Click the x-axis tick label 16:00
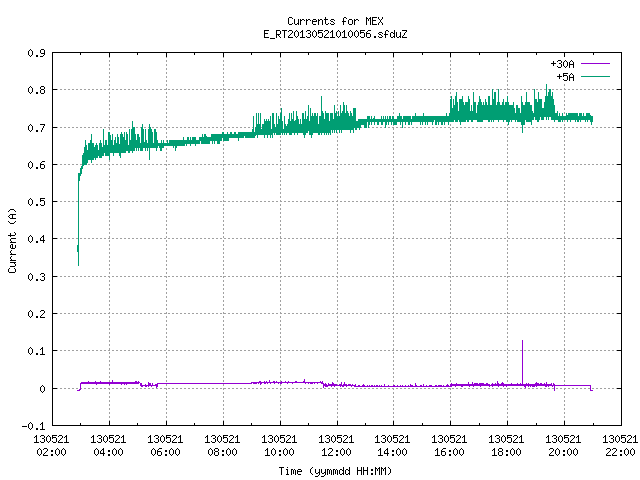This screenshot has width=640, height=480. click(449, 452)
